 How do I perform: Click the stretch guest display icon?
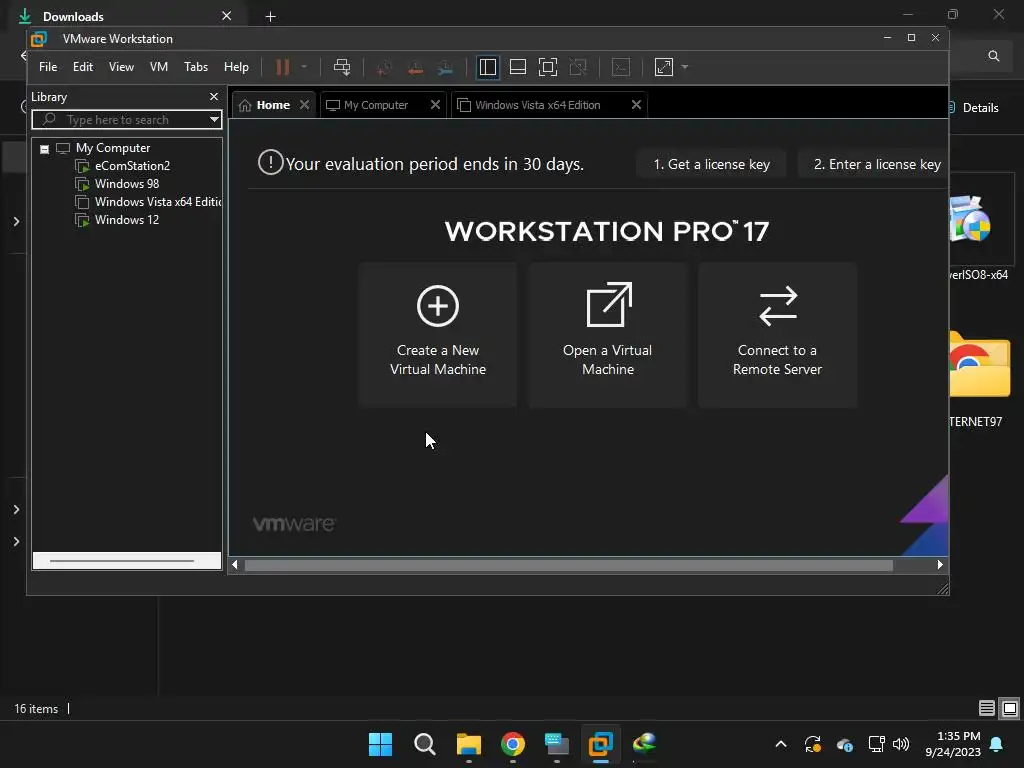pos(664,67)
